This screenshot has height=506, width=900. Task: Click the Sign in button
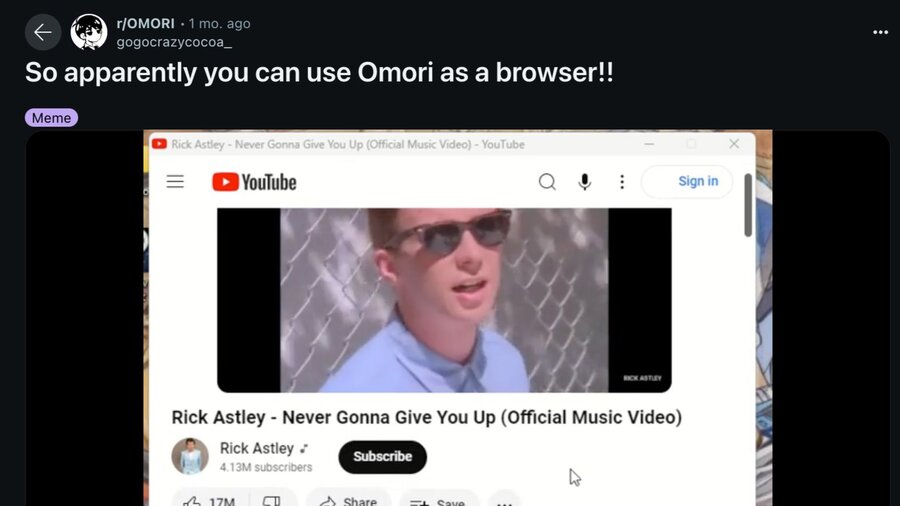coord(687,181)
